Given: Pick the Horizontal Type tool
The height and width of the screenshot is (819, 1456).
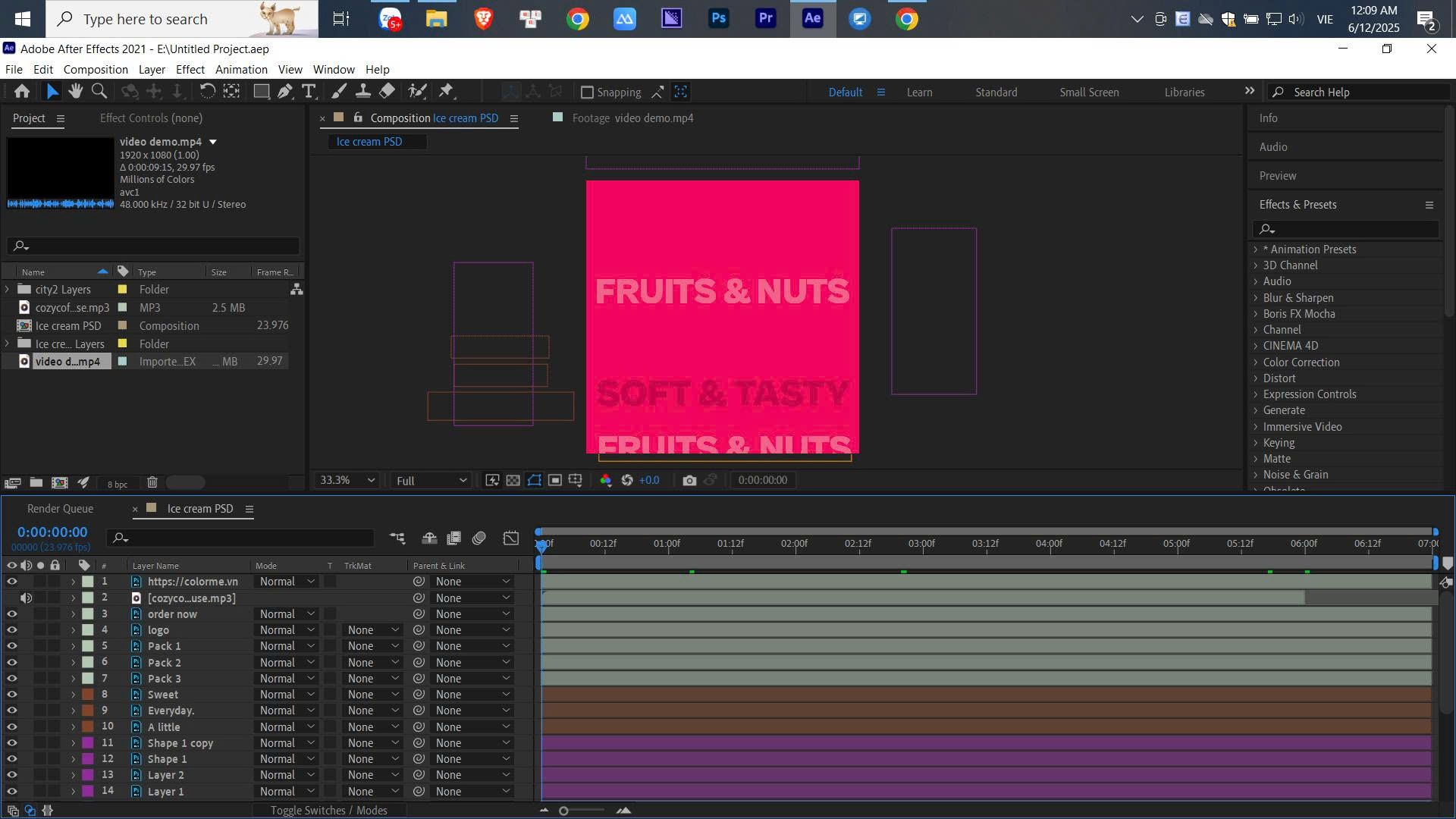Looking at the screenshot, I should [309, 92].
